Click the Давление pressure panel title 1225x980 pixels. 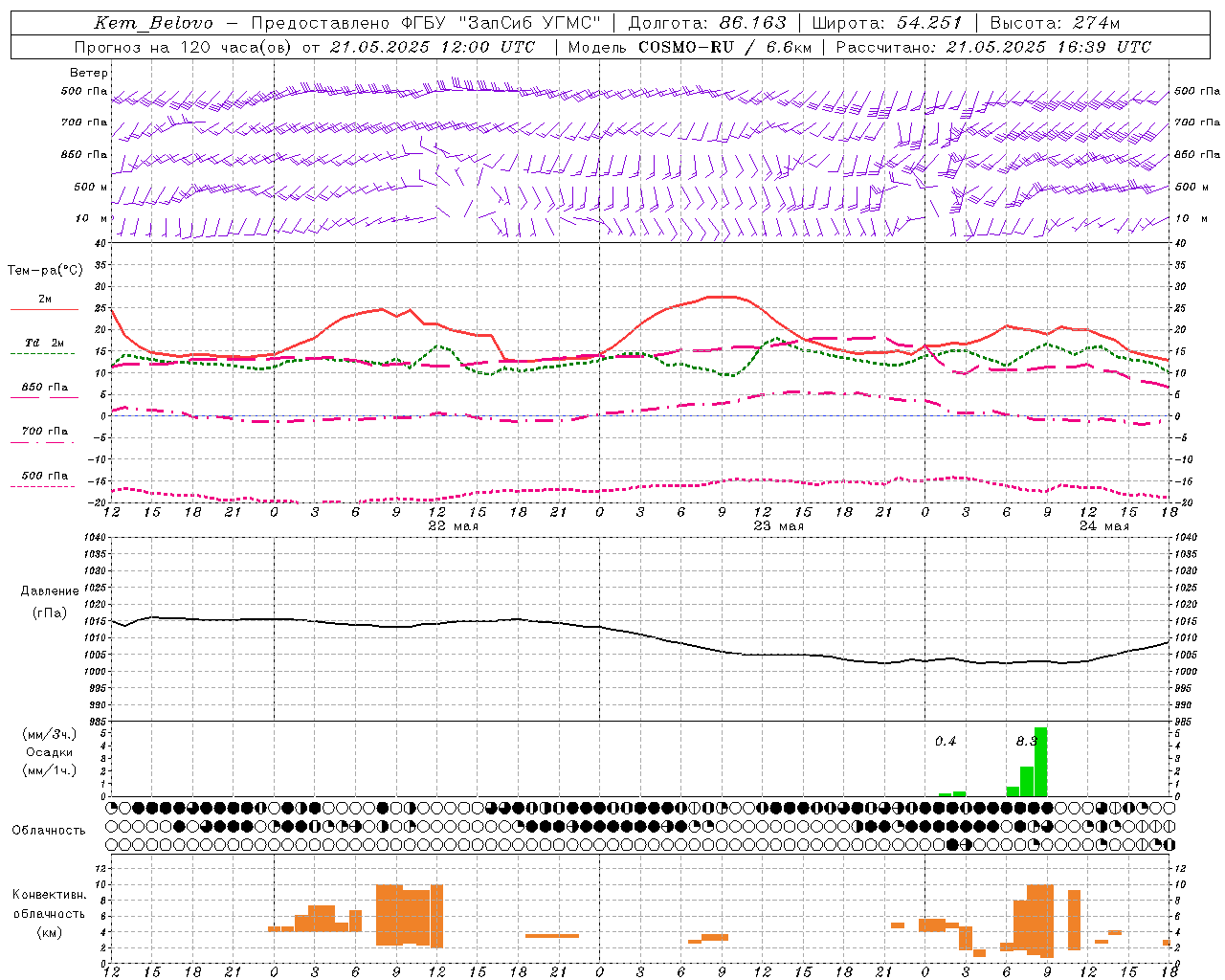point(50,591)
